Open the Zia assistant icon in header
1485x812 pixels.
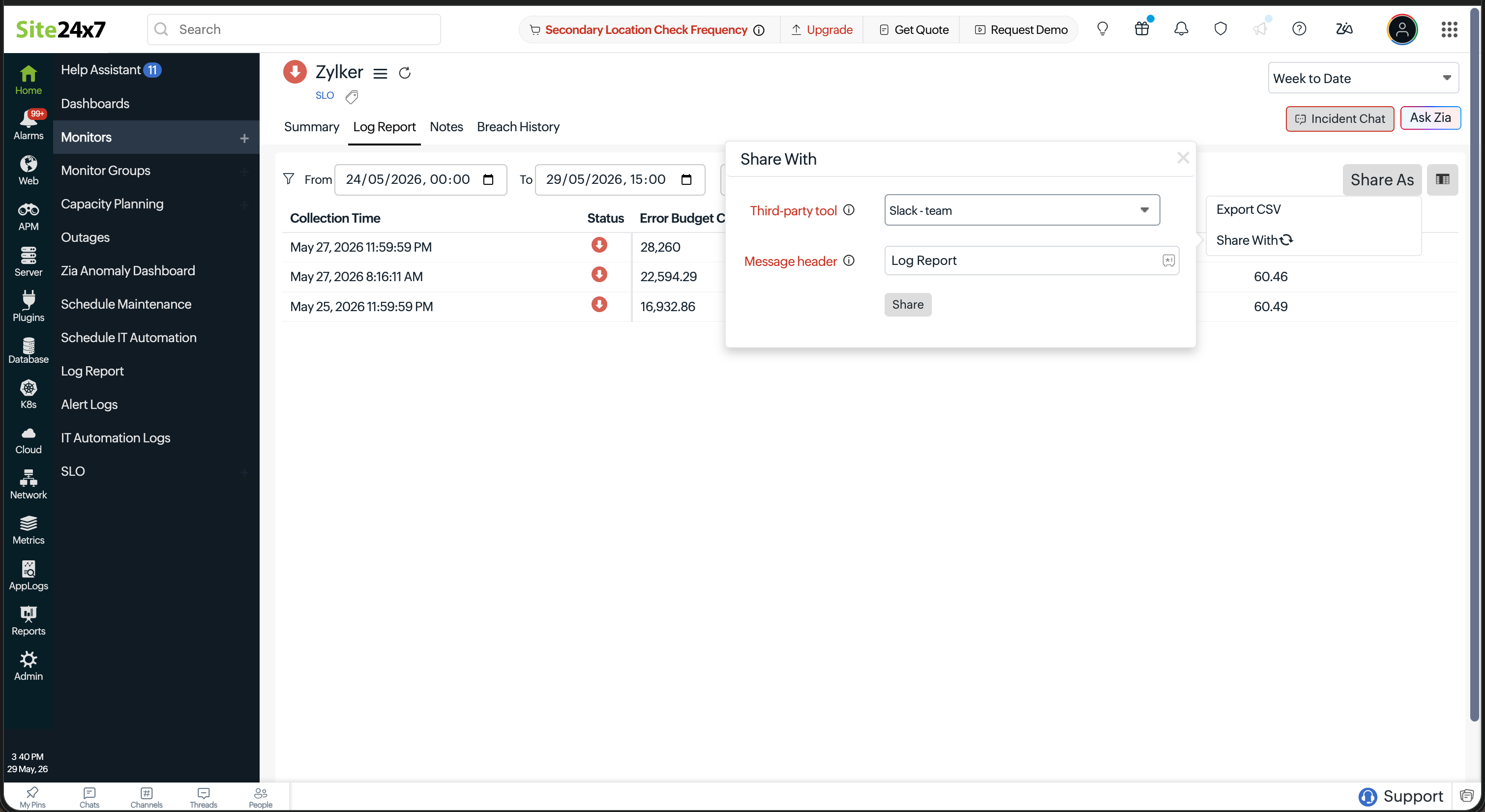pyautogui.click(x=1344, y=29)
